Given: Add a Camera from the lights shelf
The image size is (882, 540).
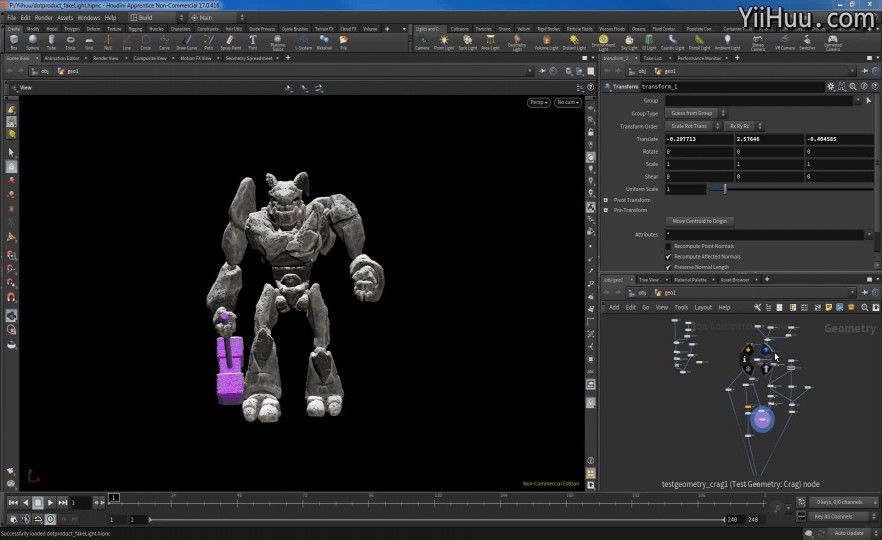Looking at the screenshot, I should click(x=422, y=42).
